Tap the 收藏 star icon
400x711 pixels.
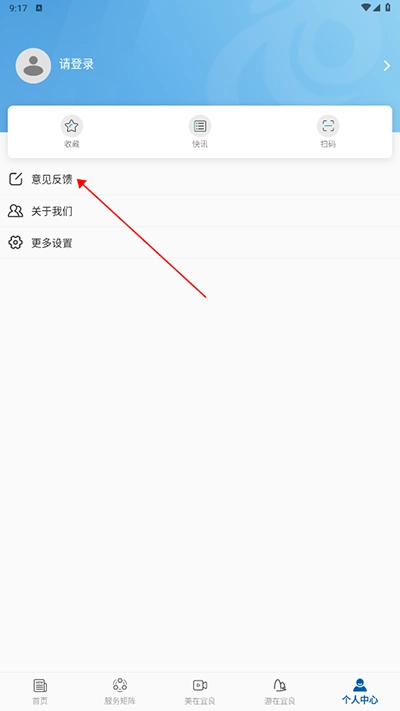pos(72,126)
